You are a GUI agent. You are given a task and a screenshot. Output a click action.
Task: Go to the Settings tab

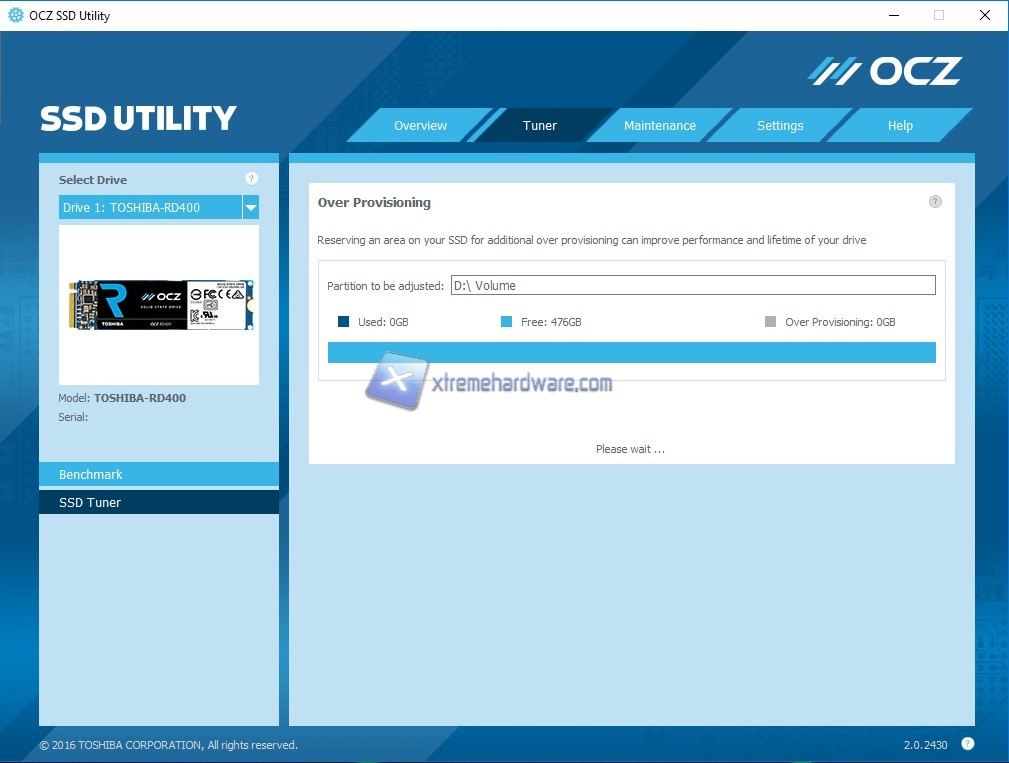tap(780, 126)
